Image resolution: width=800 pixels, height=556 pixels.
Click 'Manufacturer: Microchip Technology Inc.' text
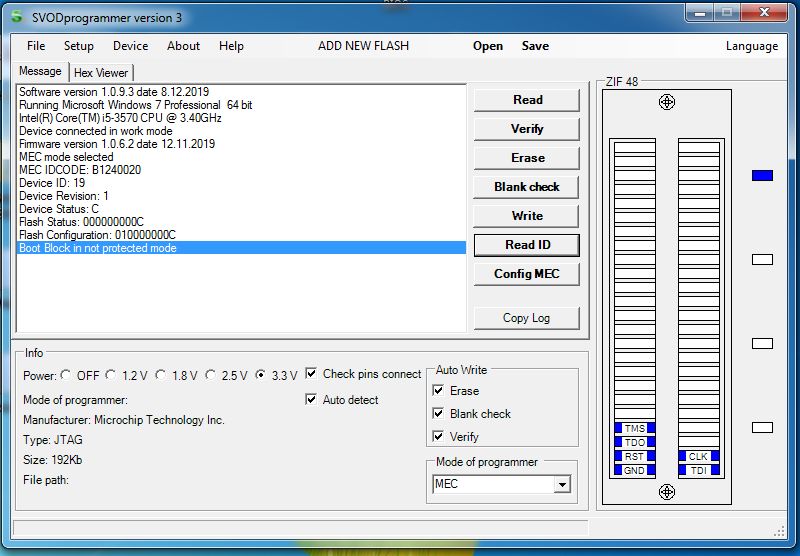coord(123,420)
